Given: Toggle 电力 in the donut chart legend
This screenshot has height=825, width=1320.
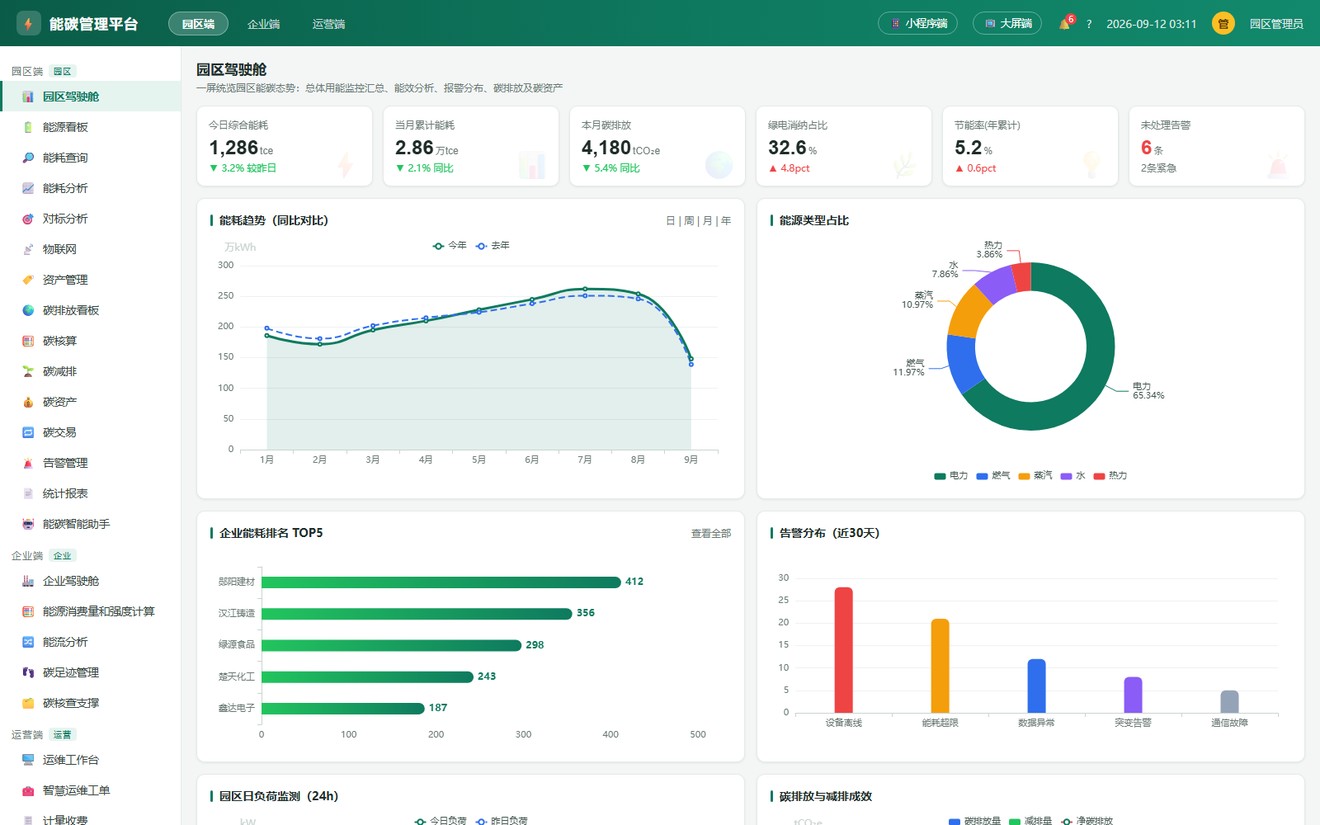Looking at the screenshot, I should (x=950, y=476).
